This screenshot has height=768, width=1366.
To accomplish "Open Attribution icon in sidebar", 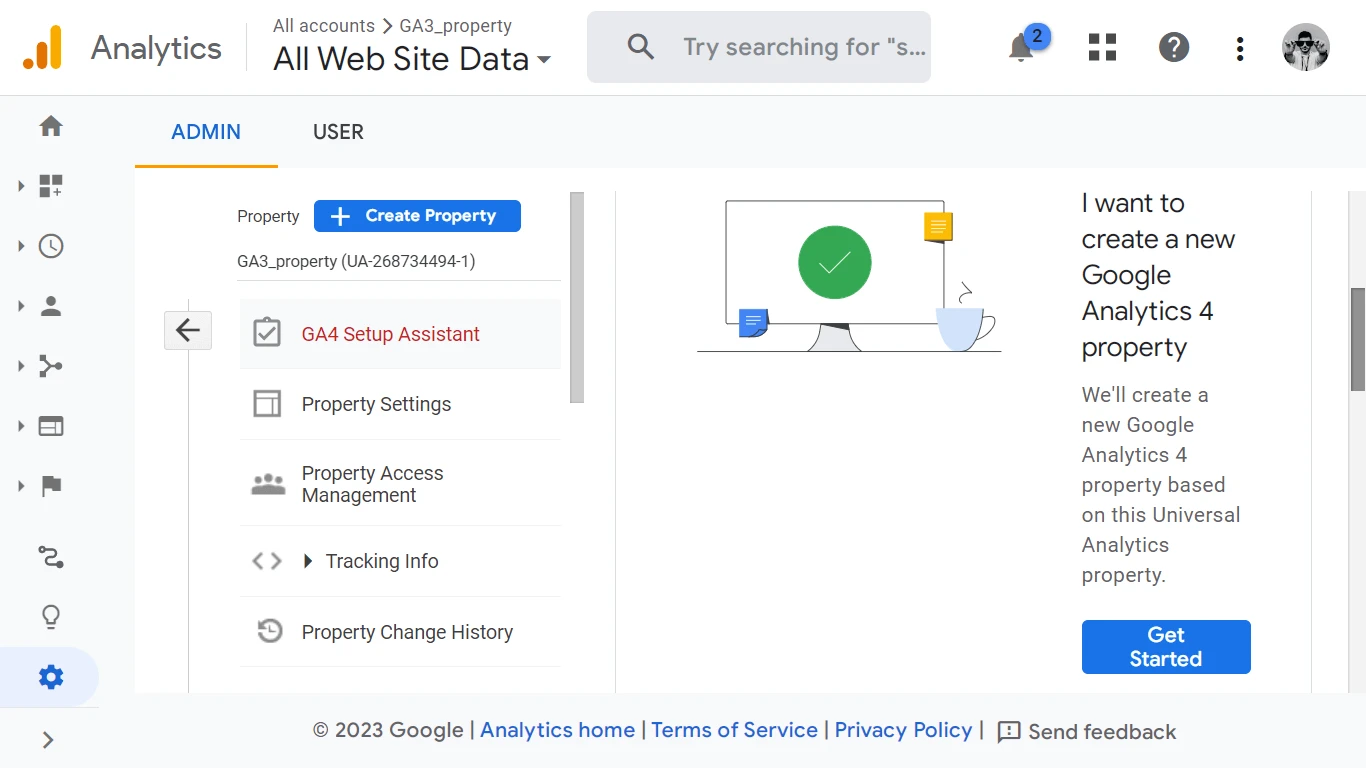I will pyautogui.click(x=51, y=557).
